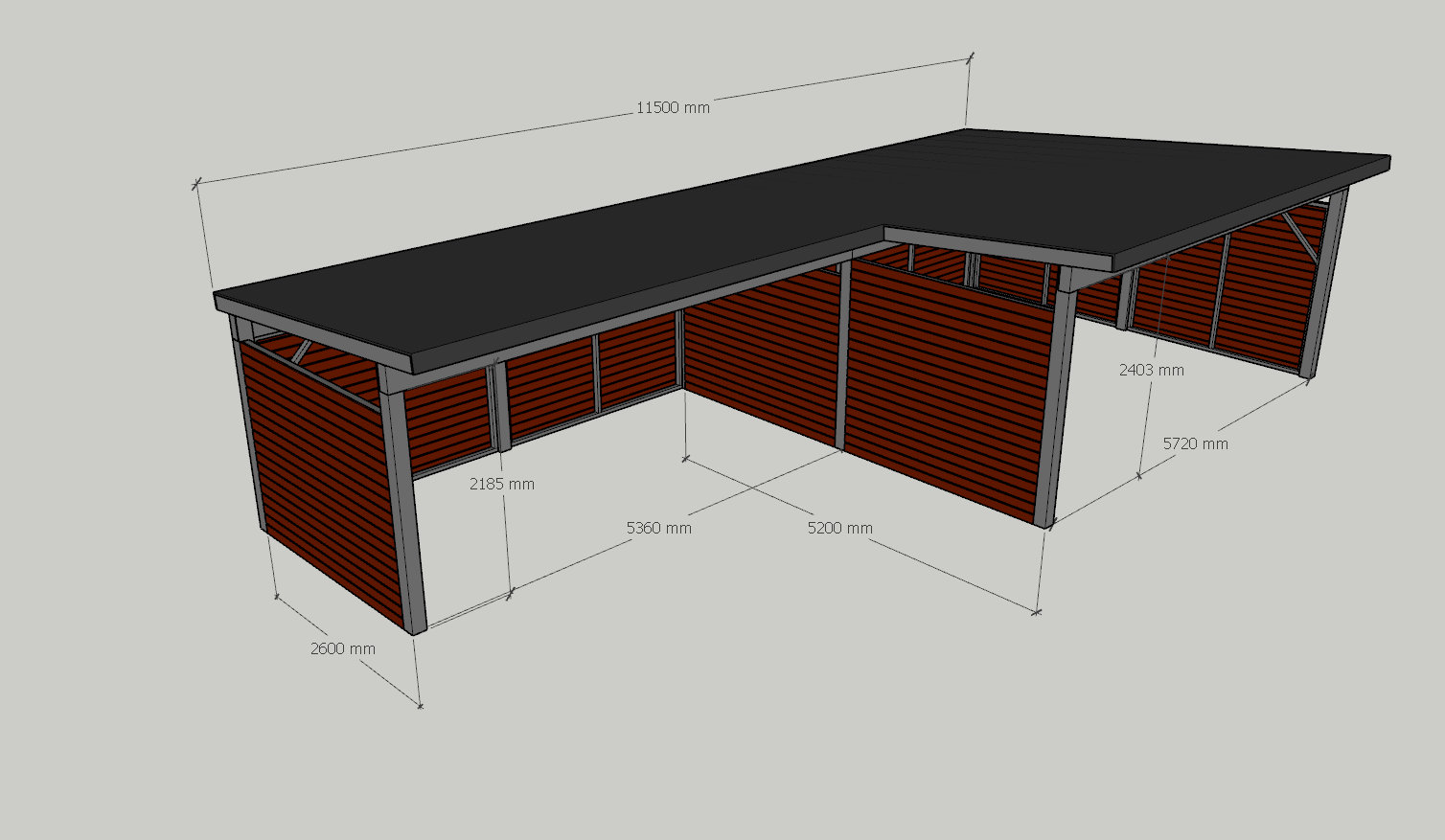Click the 5360 mm dimension text
The image size is (1445, 840).
pyautogui.click(x=658, y=528)
